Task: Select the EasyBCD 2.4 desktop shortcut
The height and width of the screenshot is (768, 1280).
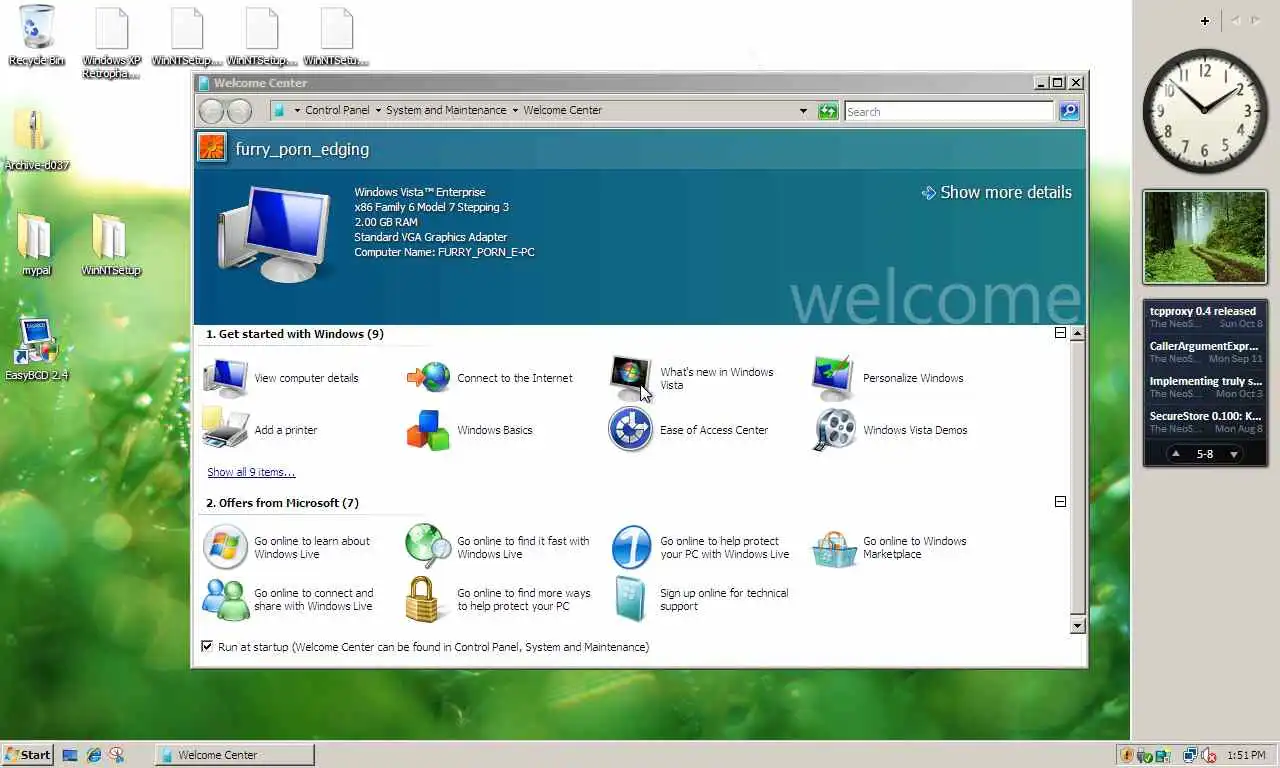Action: [37, 349]
